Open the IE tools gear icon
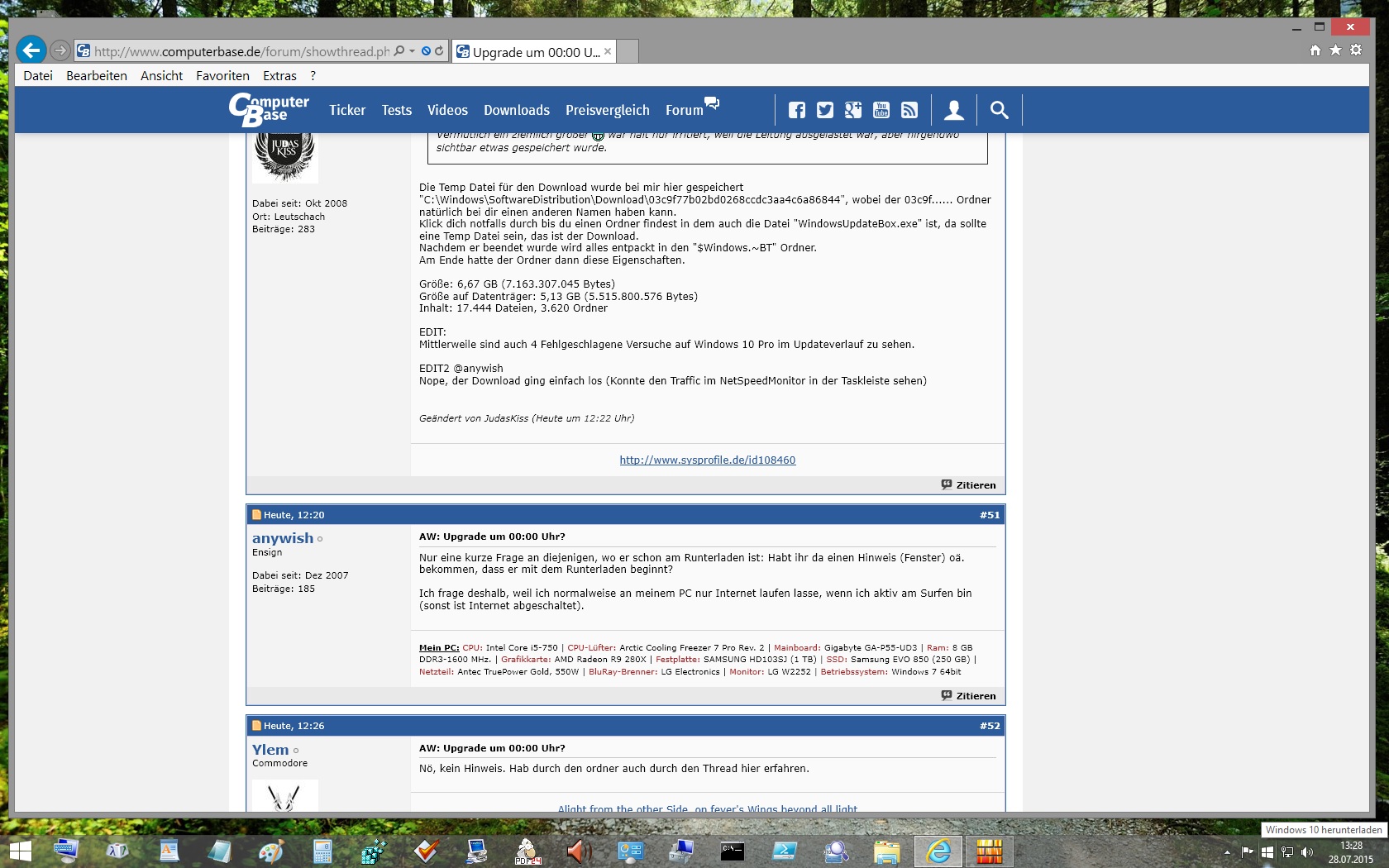This screenshot has height=868, width=1389. pyautogui.click(x=1356, y=50)
